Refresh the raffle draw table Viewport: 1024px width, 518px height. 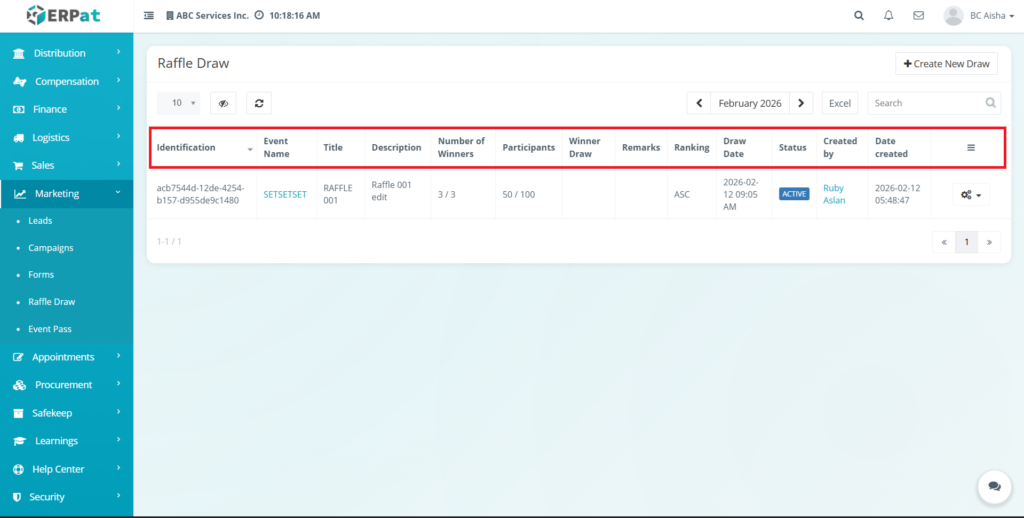coord(259,103)
